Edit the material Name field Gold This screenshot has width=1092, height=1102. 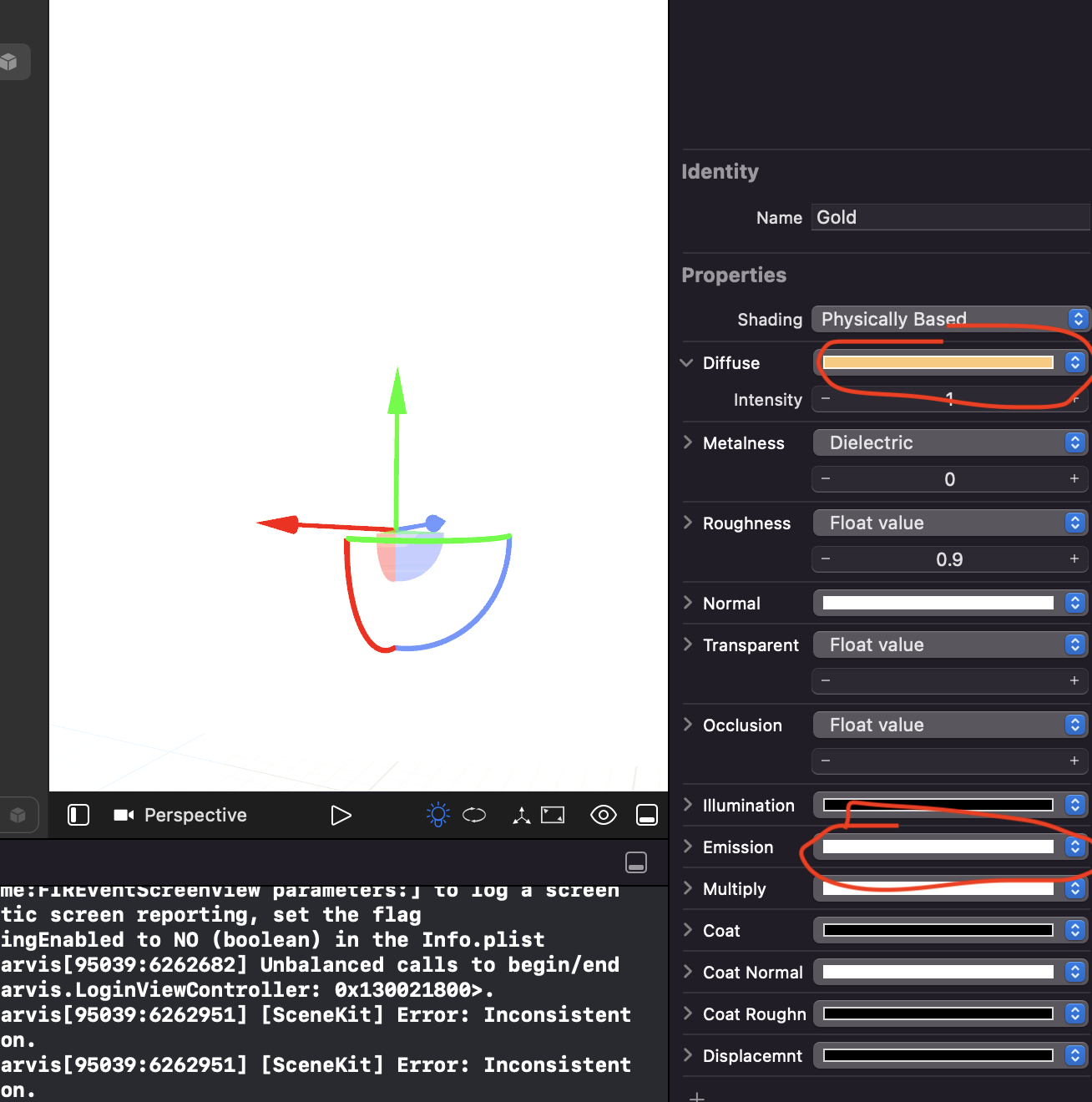click(950, 217)
